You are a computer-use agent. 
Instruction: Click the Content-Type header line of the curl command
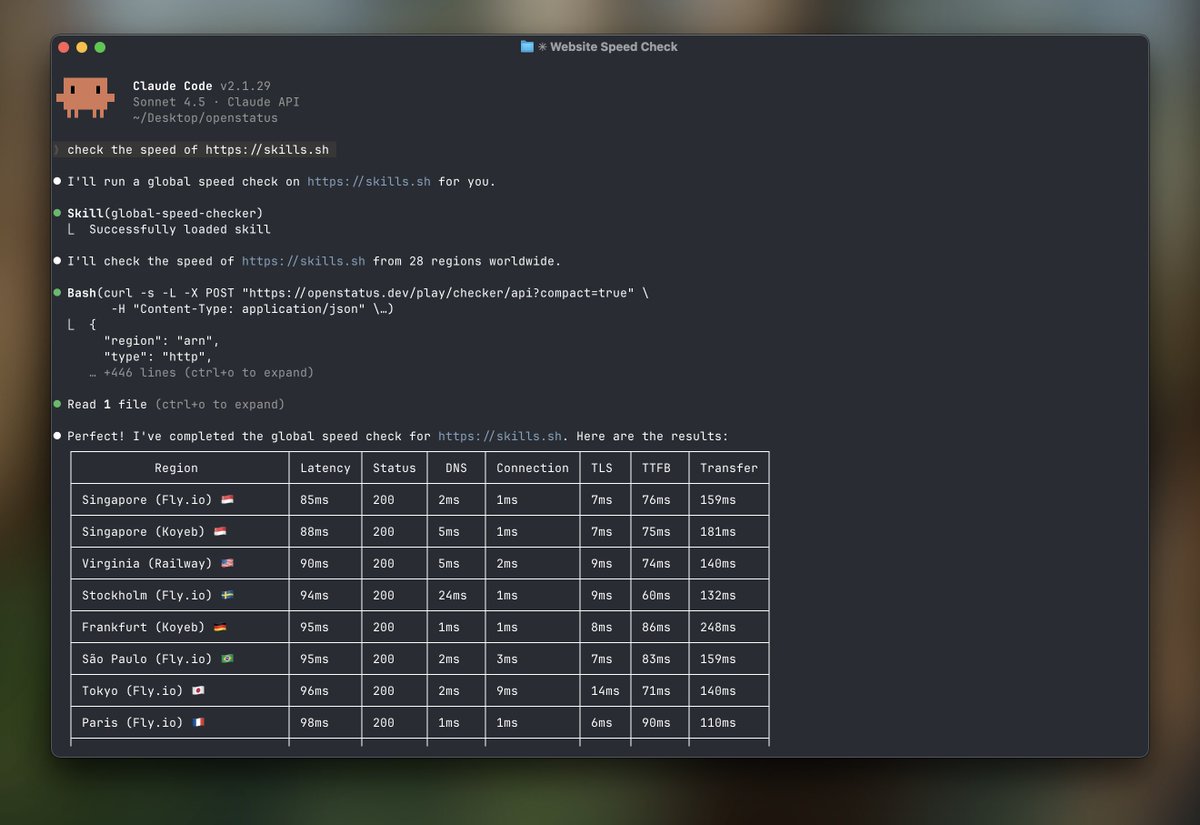click(252, 309)
